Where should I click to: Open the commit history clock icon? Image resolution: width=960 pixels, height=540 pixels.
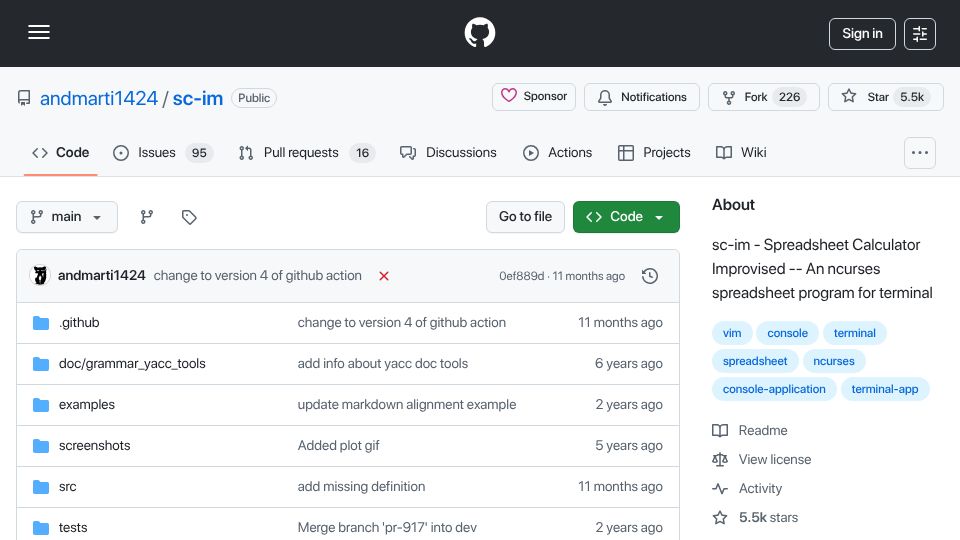coord(650,276)
